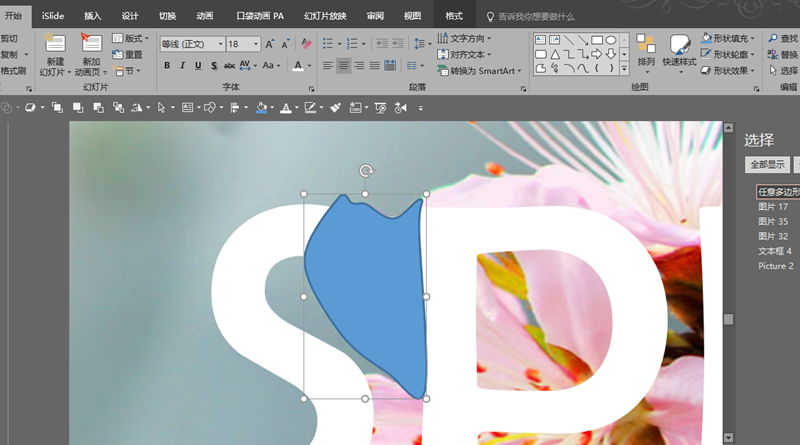Toggle center text alignment
The height and width of the screenshot is (445, 800).
pos(343,65)
